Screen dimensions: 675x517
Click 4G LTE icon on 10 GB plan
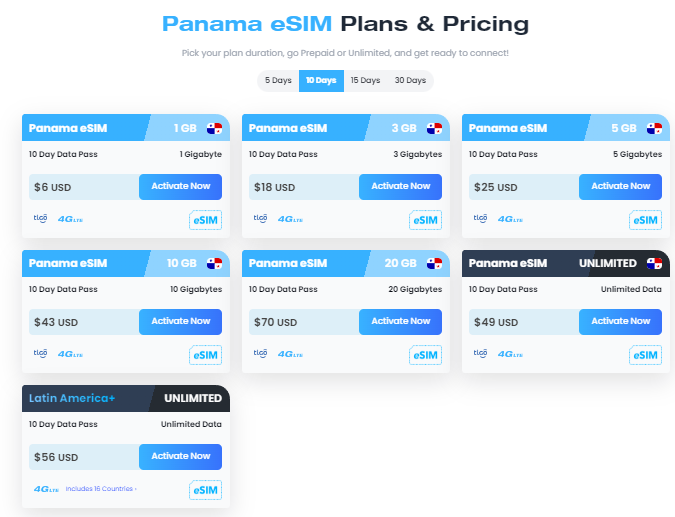pyautogui.click(x=70, y=354)
